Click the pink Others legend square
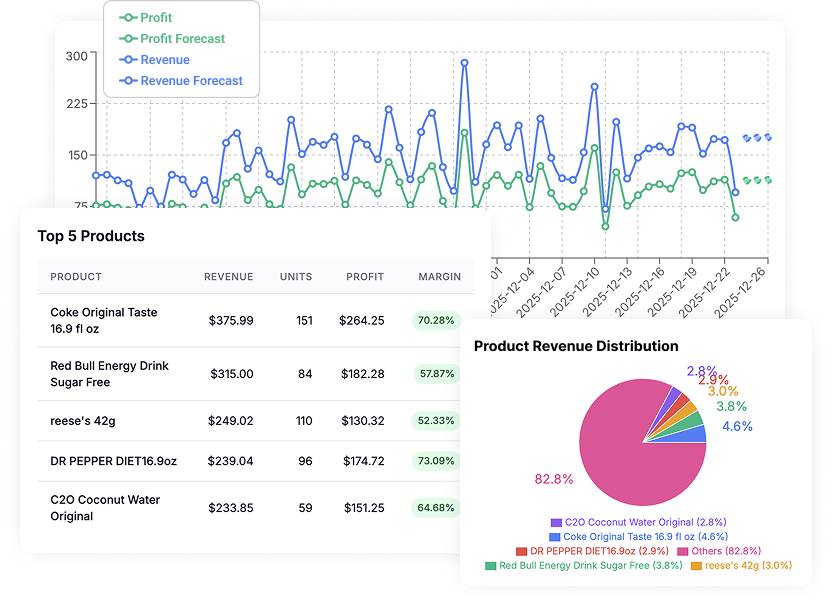Screen dimensions: 832x606 coord(683,551)
